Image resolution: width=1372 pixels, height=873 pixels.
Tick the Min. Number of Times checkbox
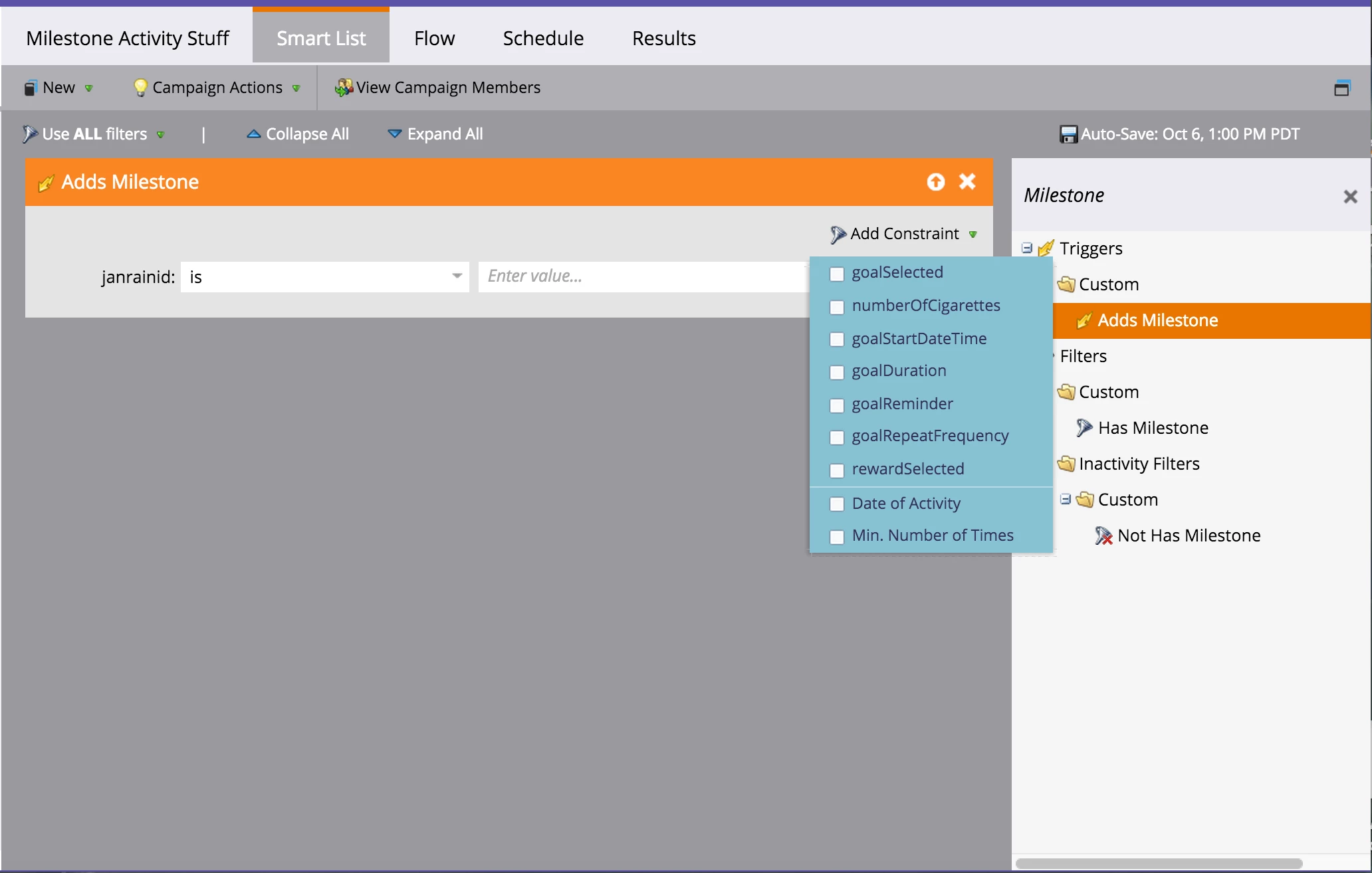point(837,537)
